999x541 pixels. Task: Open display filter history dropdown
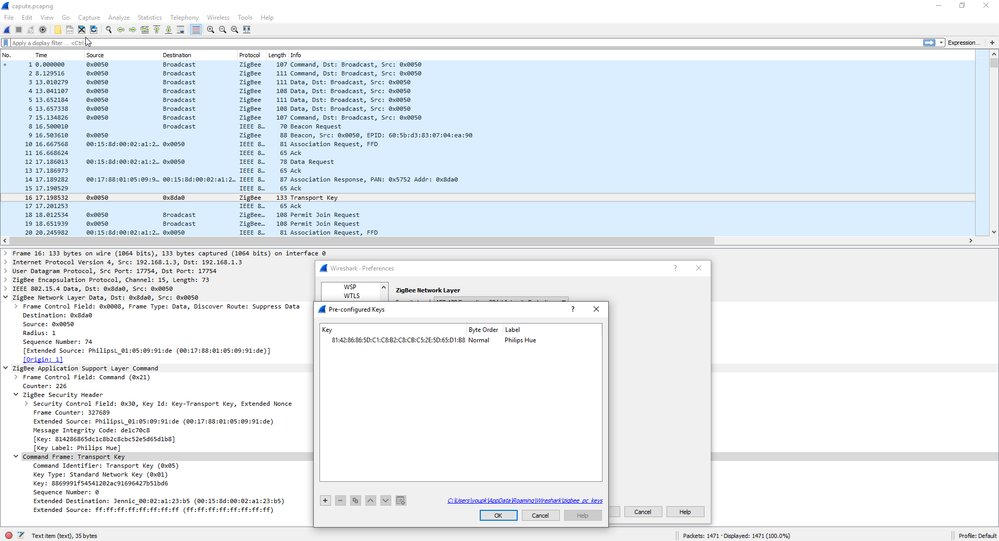(941, 43)
